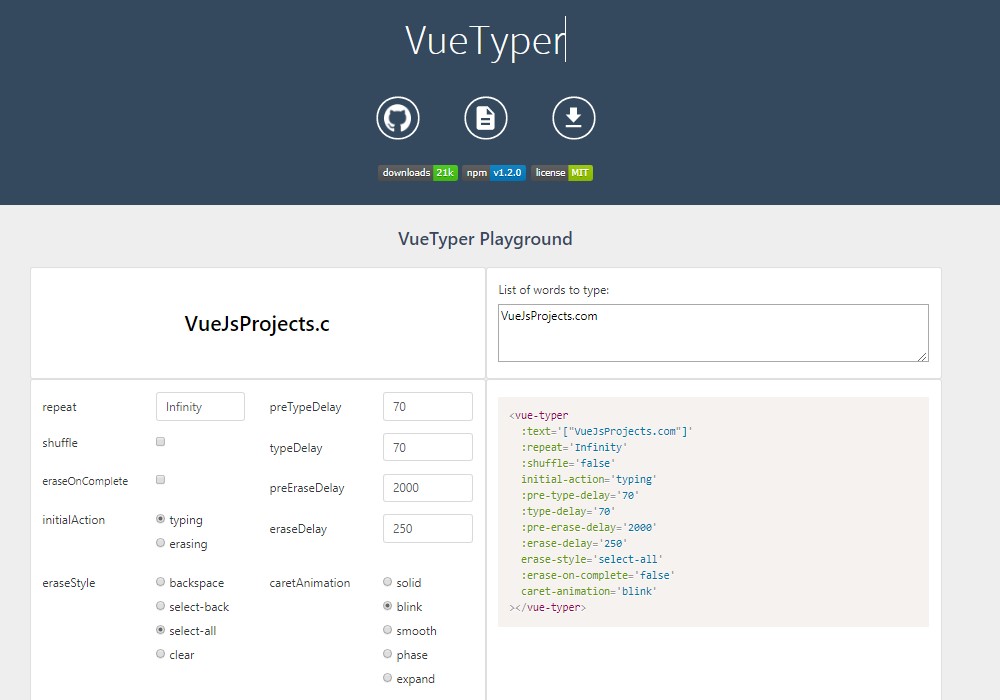Click the typeDelay option label
Image resolution: width=1000 pixels, height=700 pixels.
[296, 448]
